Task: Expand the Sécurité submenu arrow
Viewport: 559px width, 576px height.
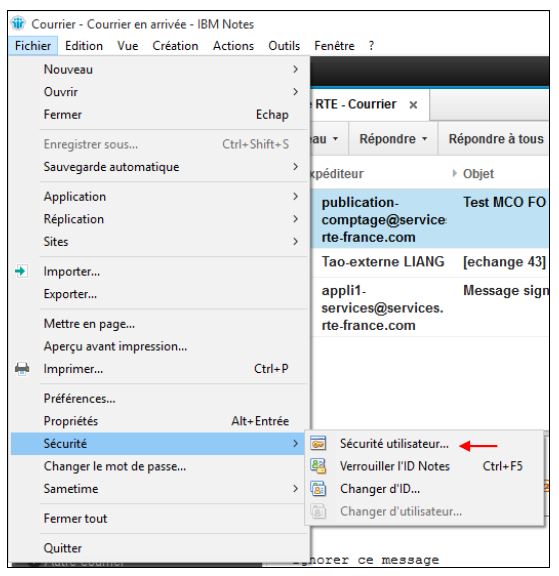Action: (295, 443)
